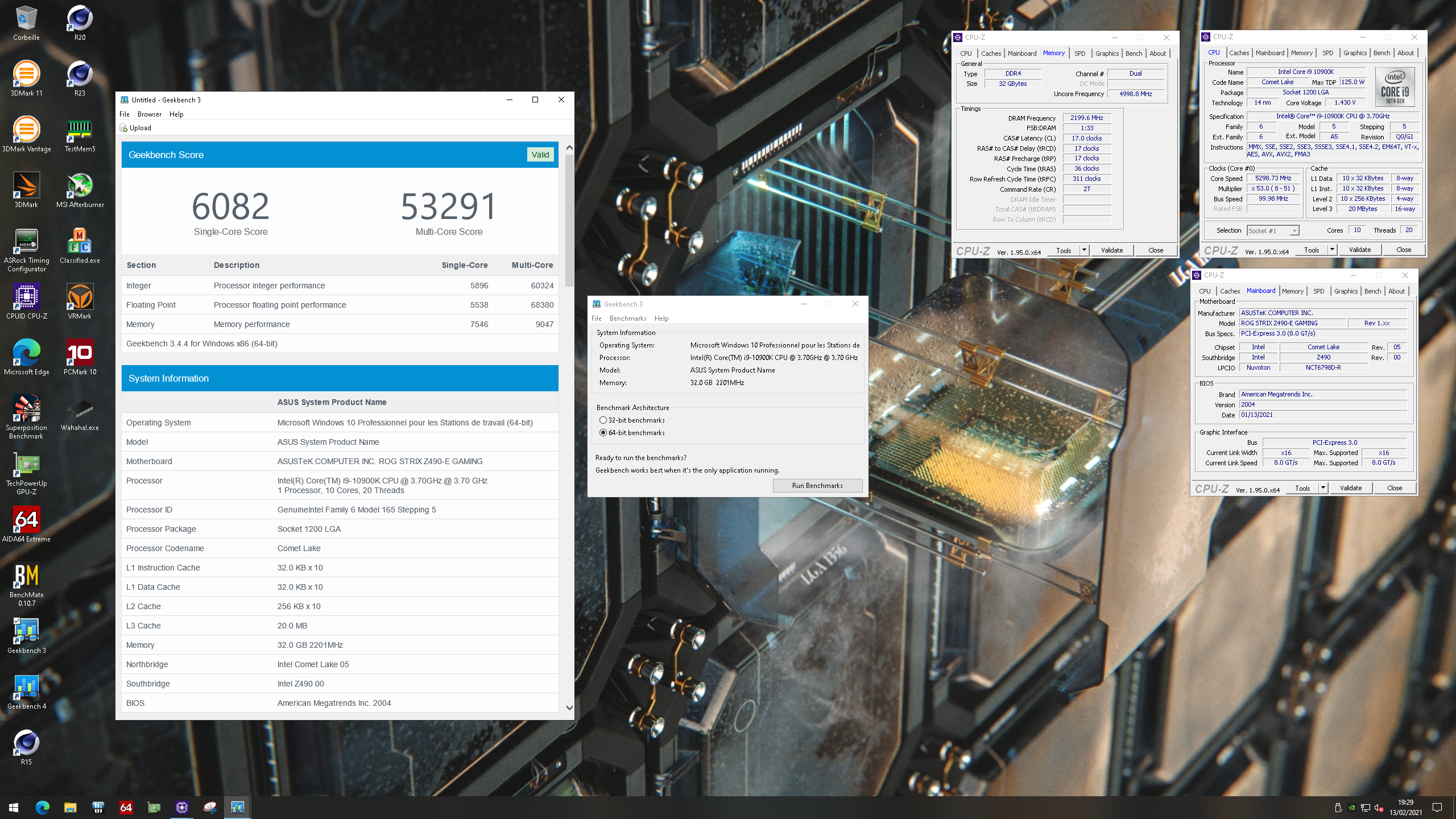Open BenchMate 0.10.7 desktop icon
1456x819 pixels.
pyautogui.click(x=26, y=585)
